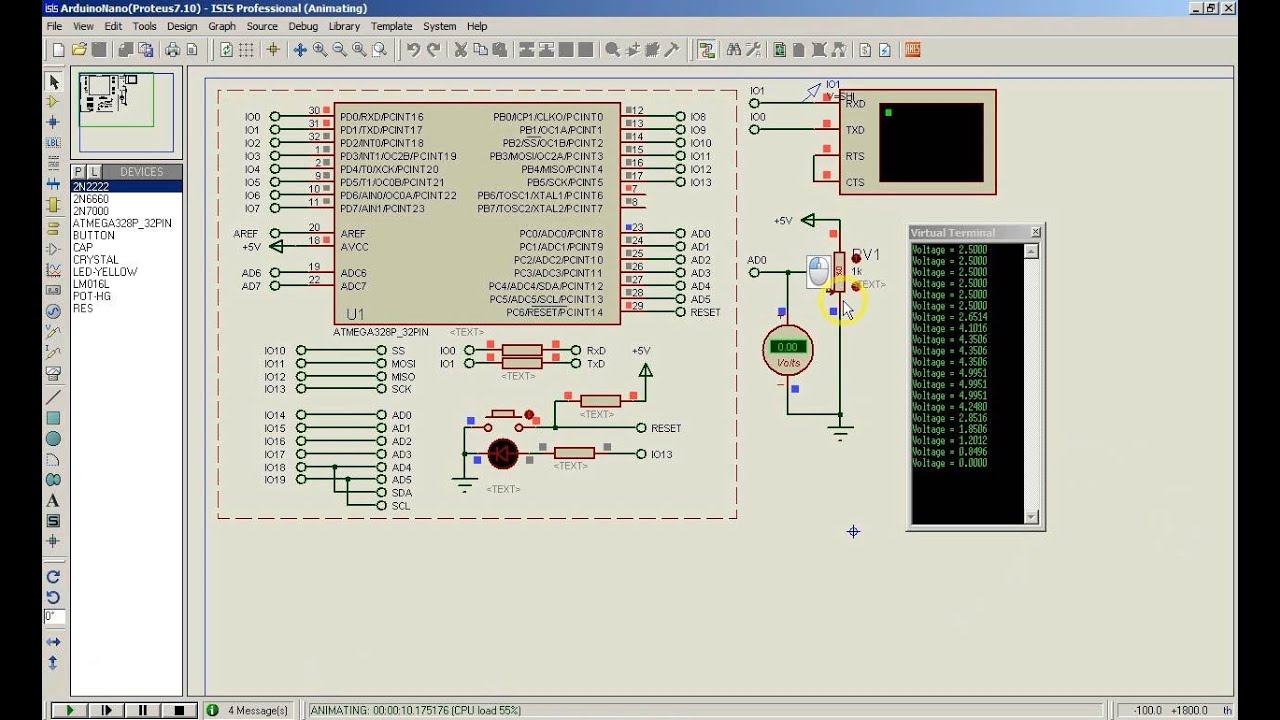Click the Pan/center view icon
The width and height of the screenshot is (1280, 720).
300,49
